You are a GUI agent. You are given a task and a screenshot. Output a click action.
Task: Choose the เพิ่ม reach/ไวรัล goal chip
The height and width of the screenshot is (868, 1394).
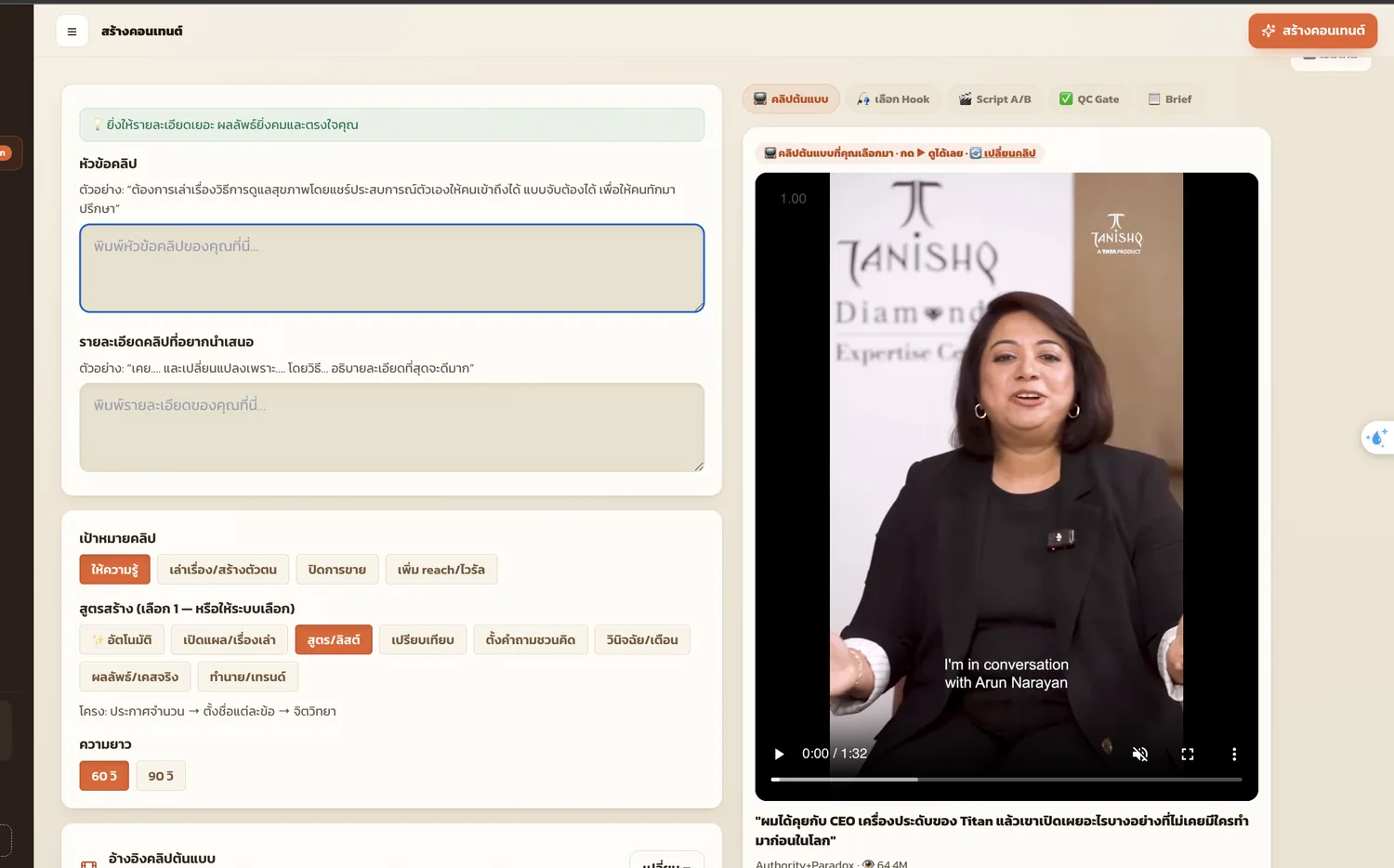(x=441, y=570)
